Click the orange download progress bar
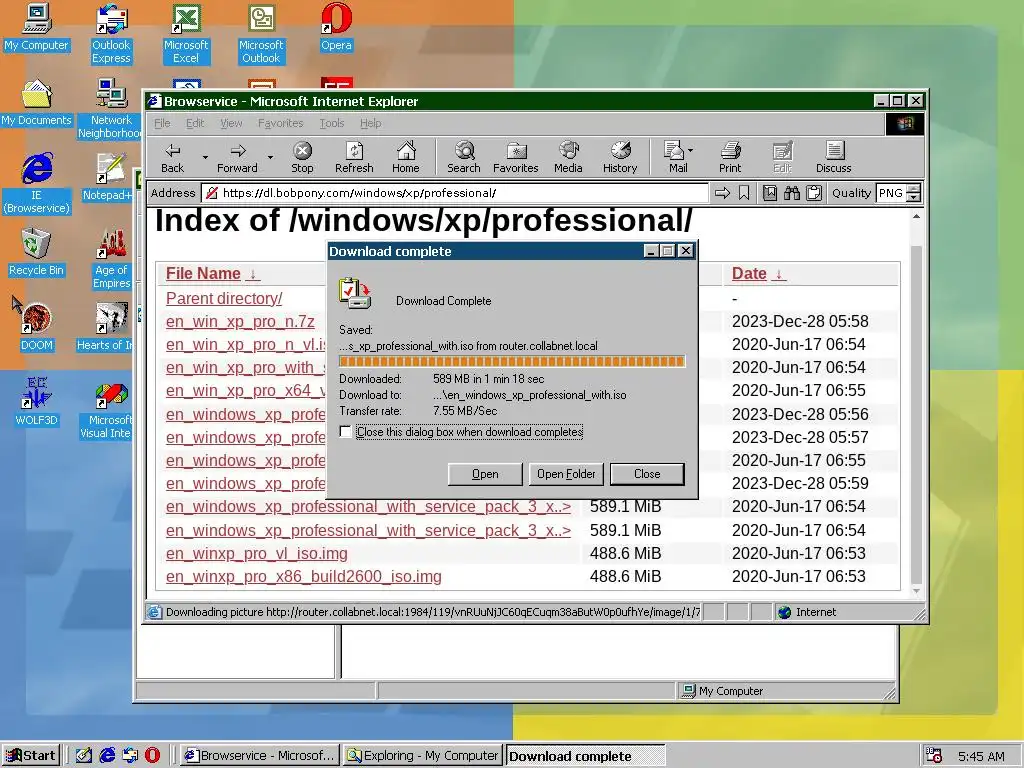Image resolution: width=1024 pixels, height=768 pixels. pyautogui.click(x=512, y=361)
